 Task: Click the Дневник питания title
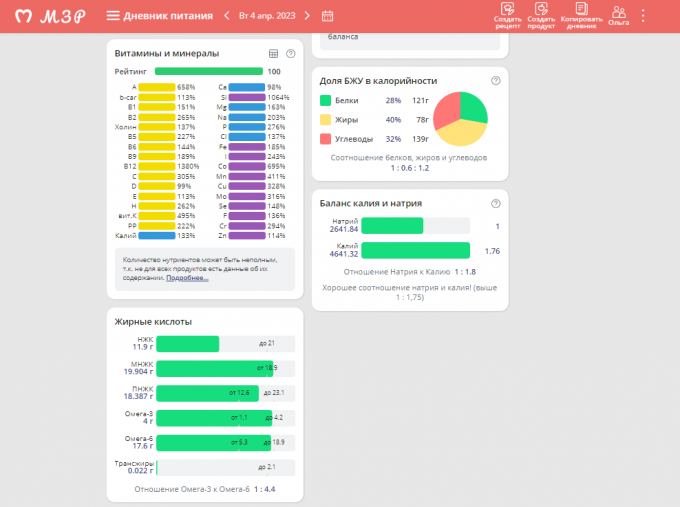tap(166, 16)
